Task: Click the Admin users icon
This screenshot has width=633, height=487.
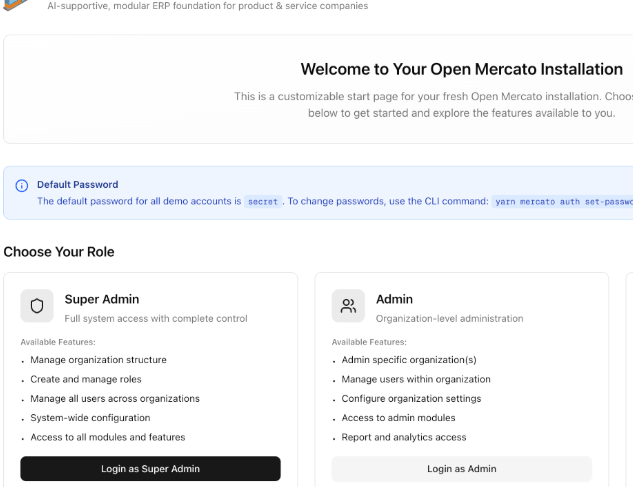Action: point(348,306)
